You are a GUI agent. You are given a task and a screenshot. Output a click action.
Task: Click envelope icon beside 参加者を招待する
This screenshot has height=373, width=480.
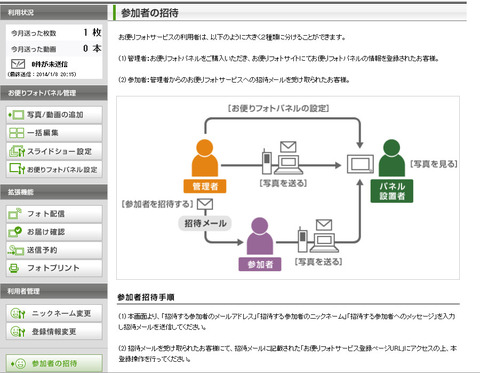pos(205,204)
